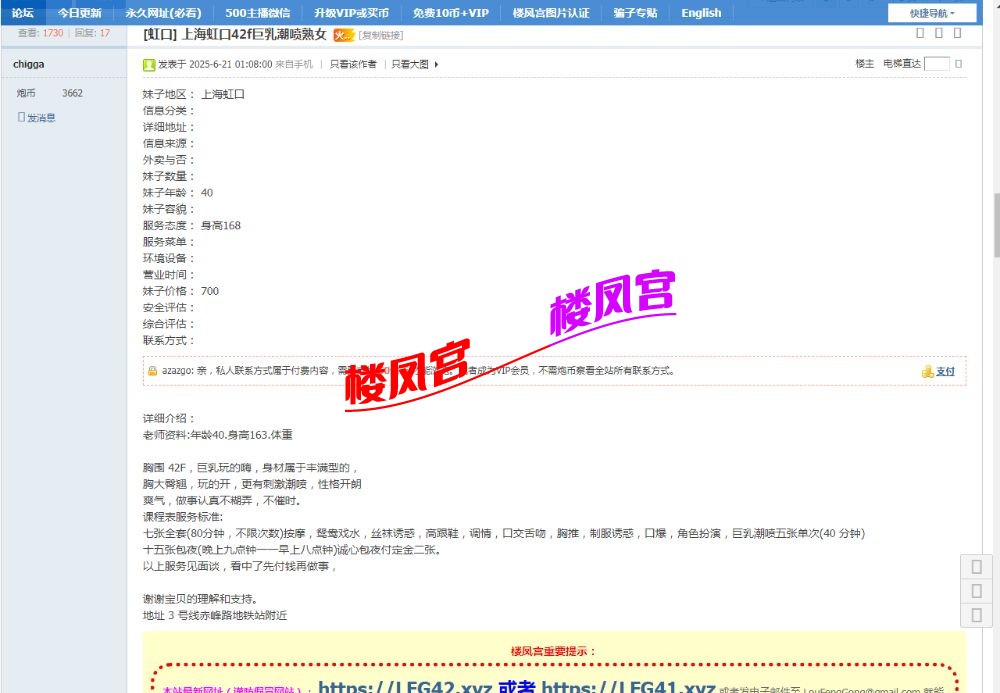The image size is (1000, 693).
Task: Focus the 电梯直达 floor number input
Action: 937,64
